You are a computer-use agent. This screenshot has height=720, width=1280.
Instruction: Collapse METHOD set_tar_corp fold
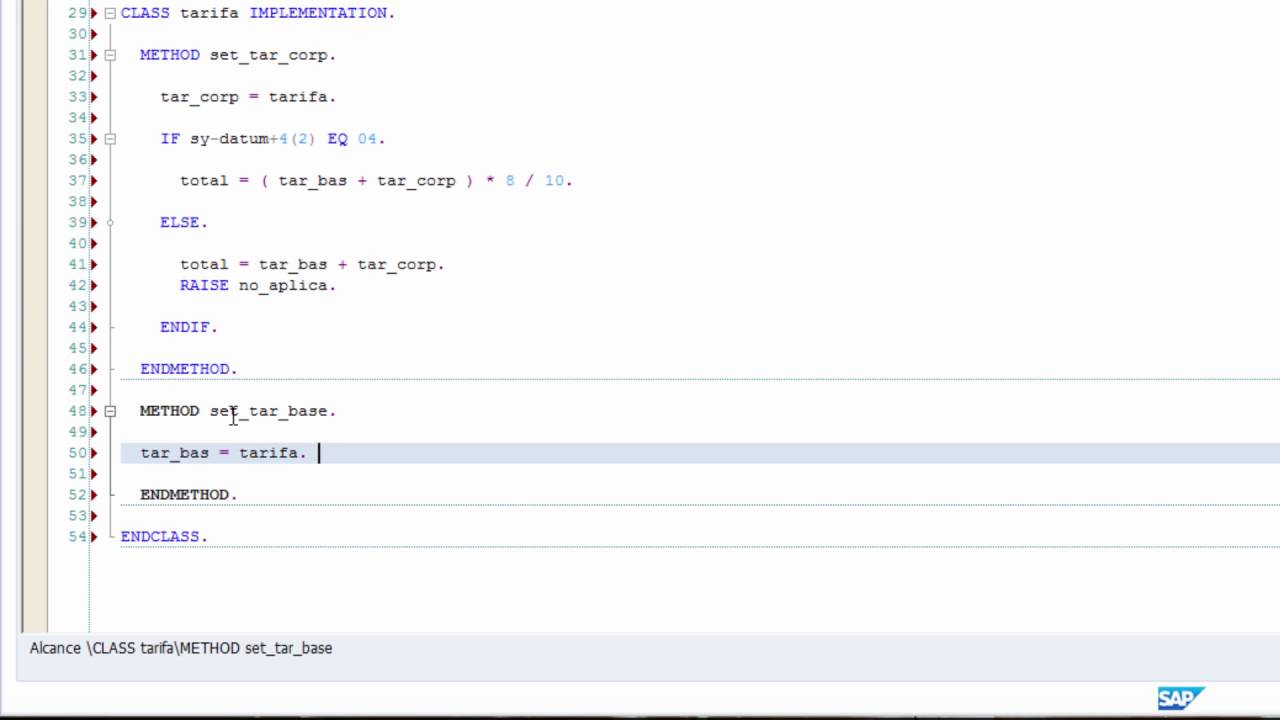tap(110, 55)
